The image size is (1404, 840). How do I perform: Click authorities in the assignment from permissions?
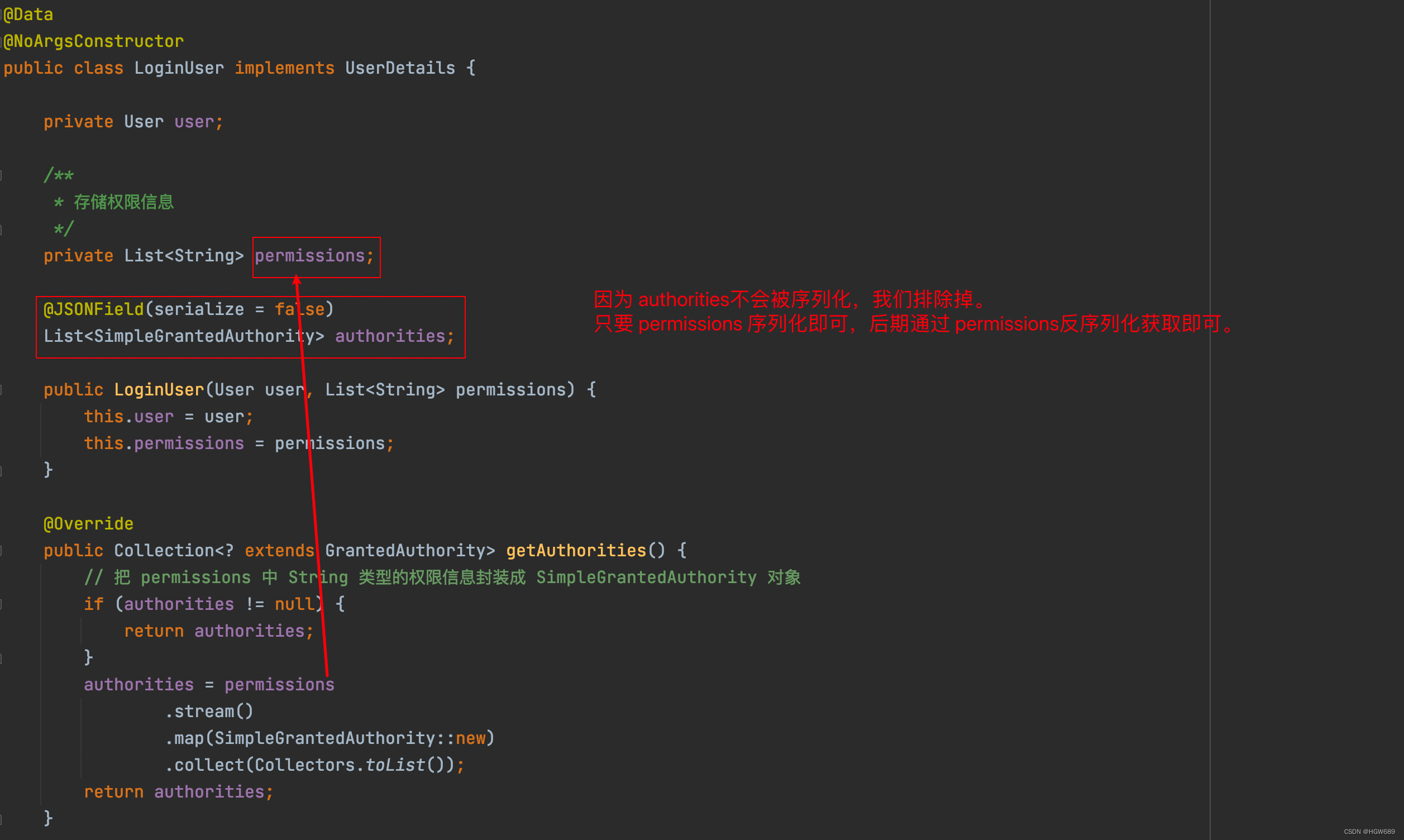(139, 684)
